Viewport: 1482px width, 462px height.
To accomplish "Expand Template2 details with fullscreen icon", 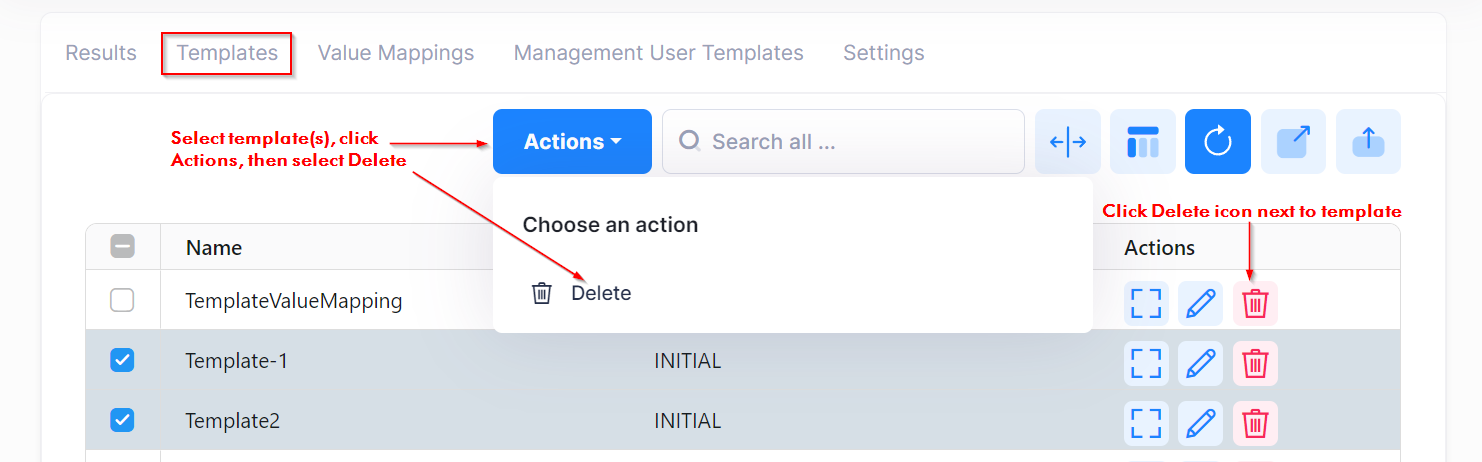I will (1146, 424).
